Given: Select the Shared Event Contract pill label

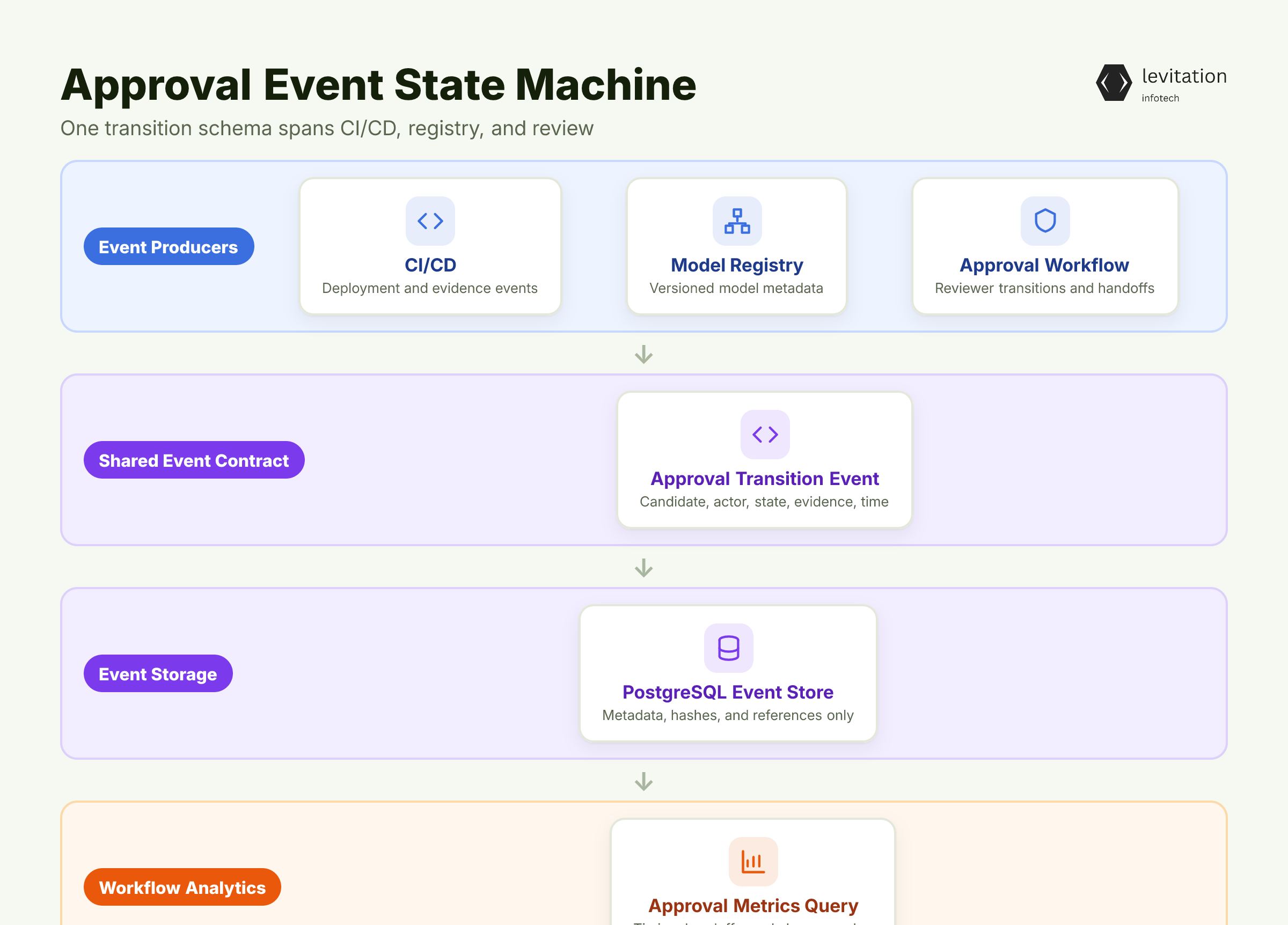Looking at the screenshot, I should click(194, 460).
